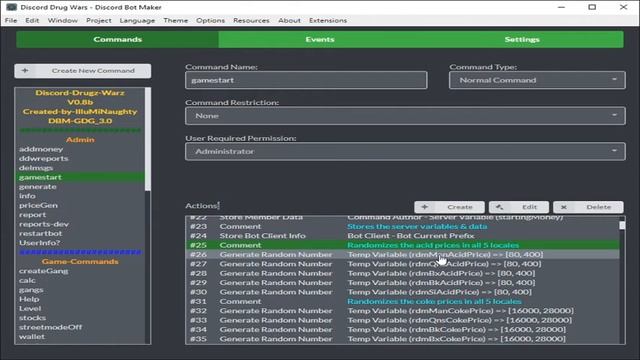The height and width of the screenshot is (360, 640).
Task: Click the Edit action button
Action: (x=519, y=207)
